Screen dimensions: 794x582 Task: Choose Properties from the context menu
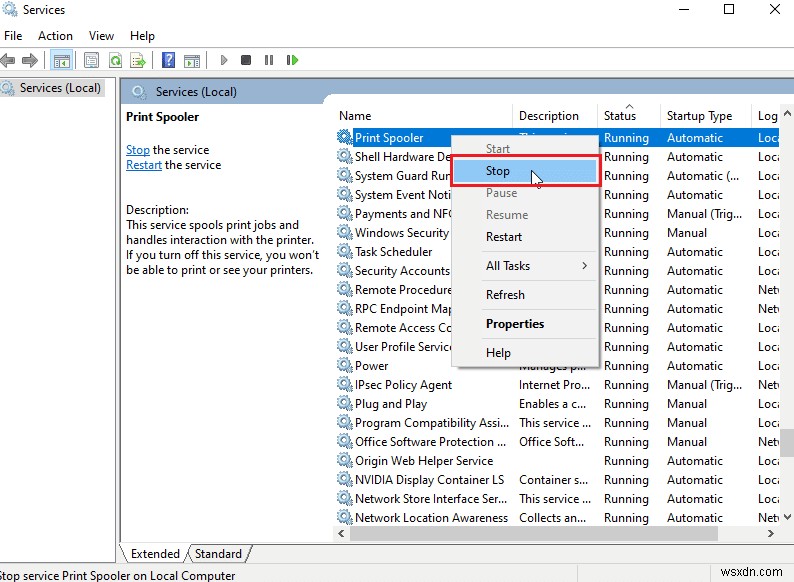[514, 324]
